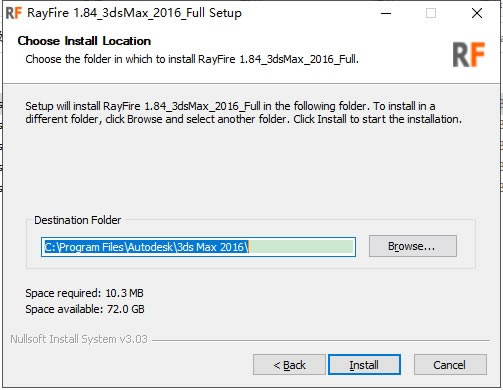
Task: Click the Destination Folder group label
Action: point(78,220)
